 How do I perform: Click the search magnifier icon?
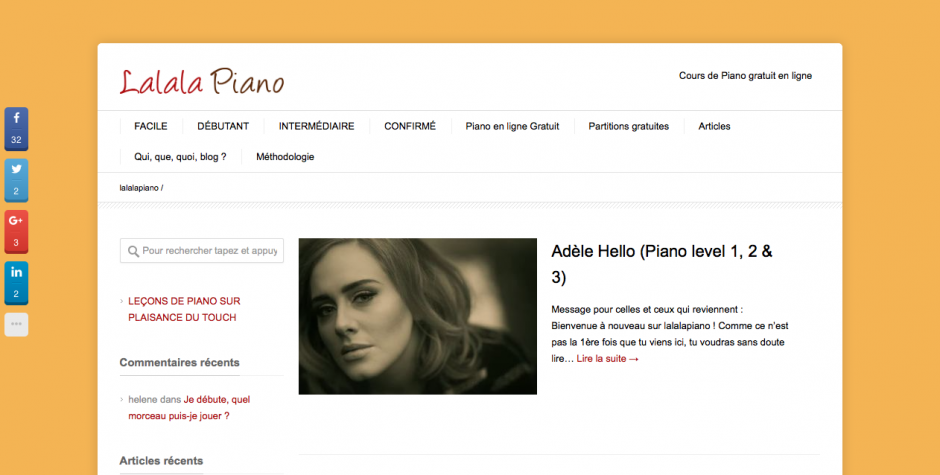[x=133, y=251]
